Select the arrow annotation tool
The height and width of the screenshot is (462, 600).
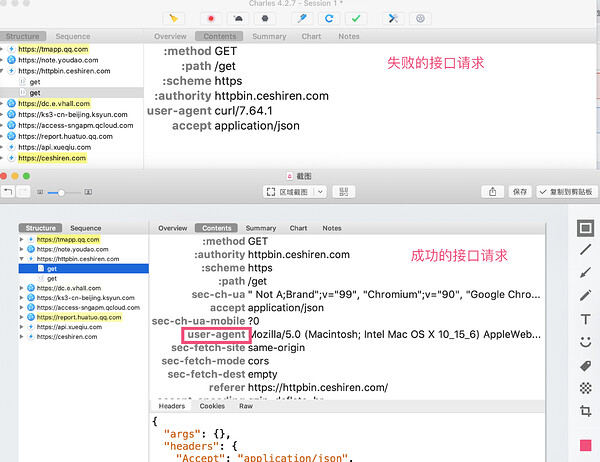(585, 273)
